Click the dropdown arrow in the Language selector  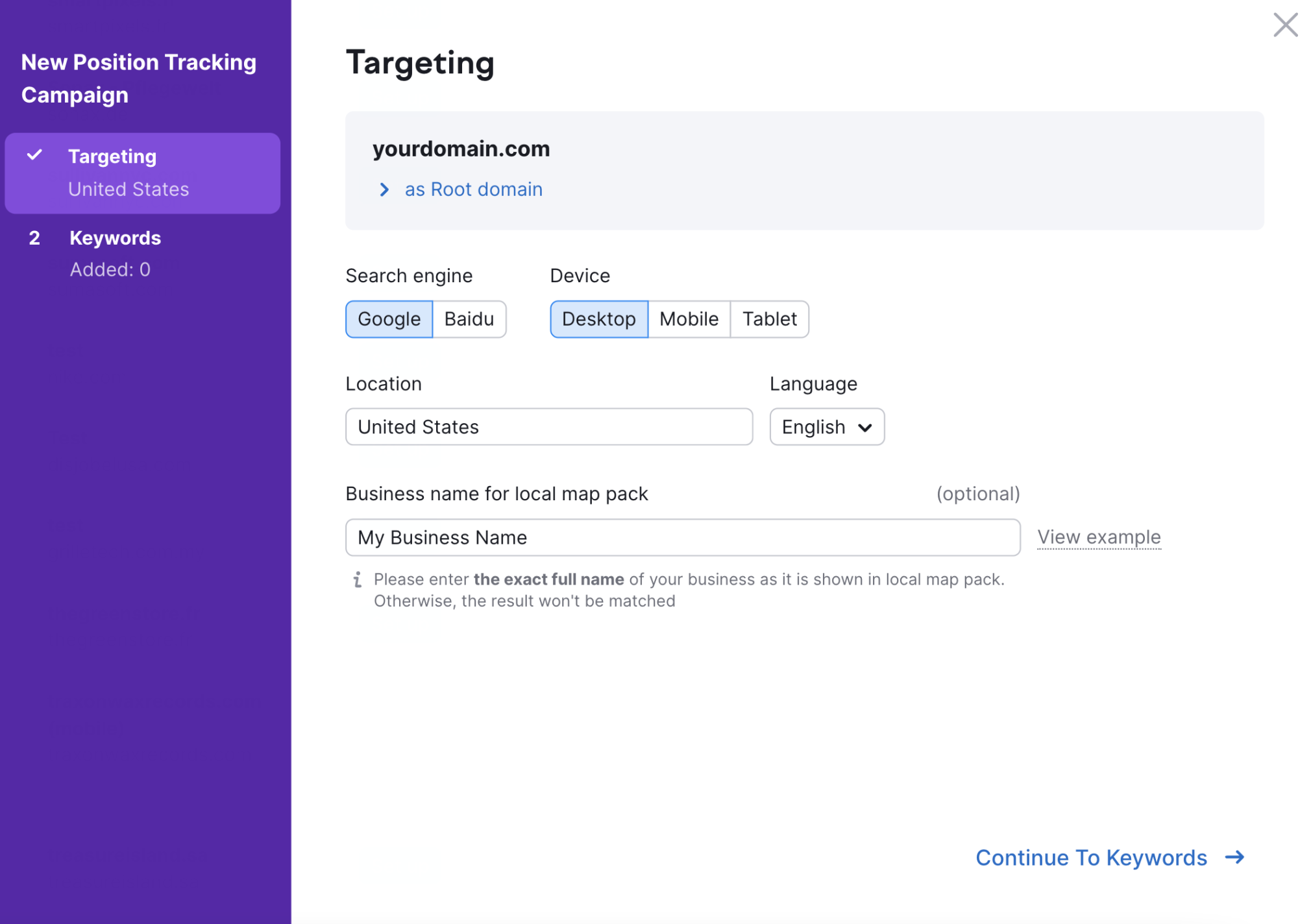click(864, 428)
